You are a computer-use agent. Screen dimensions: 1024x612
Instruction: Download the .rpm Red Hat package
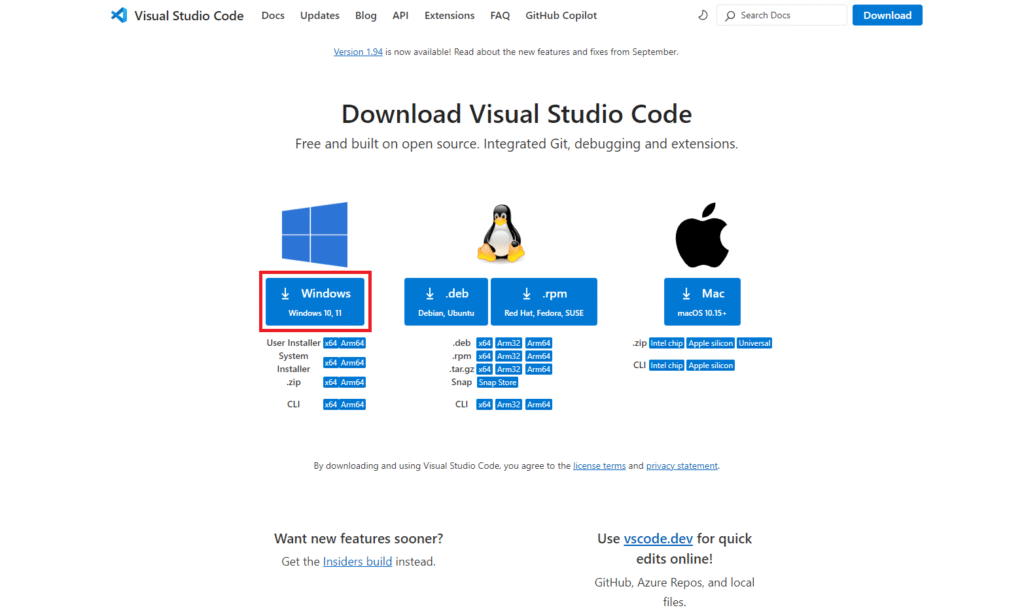pyautogui.click(x=544, y=301)
